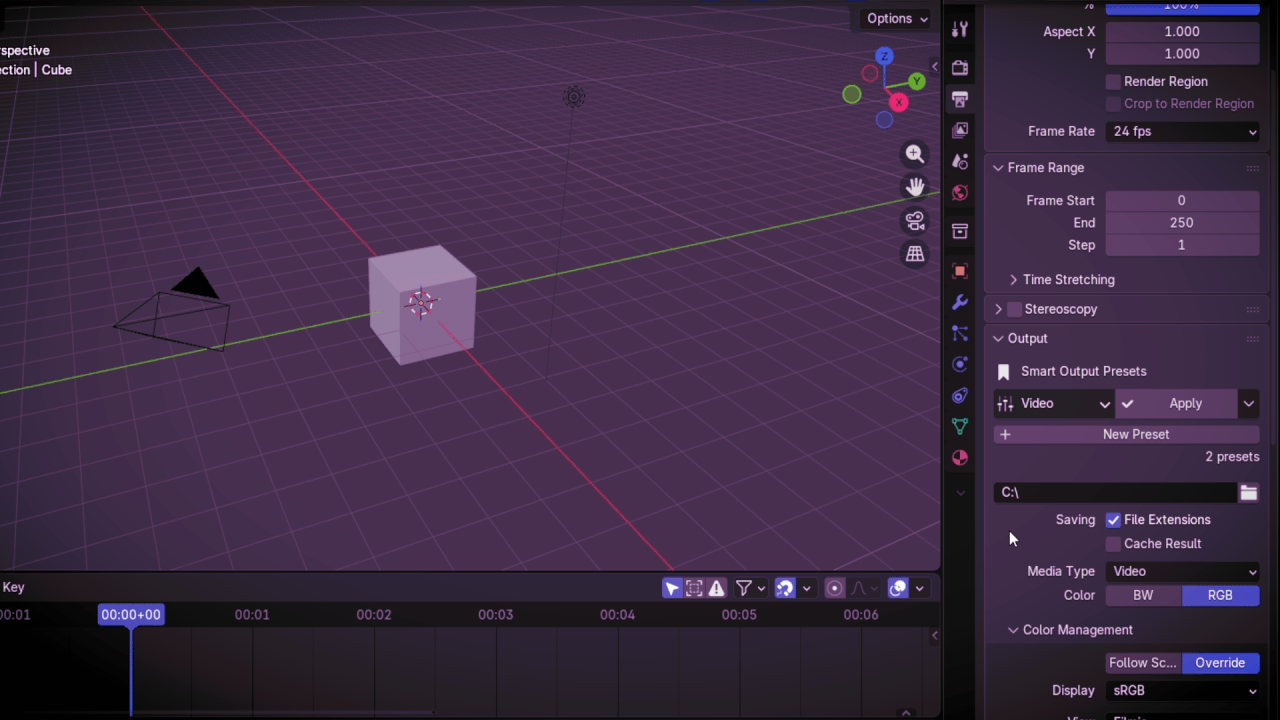Collapse the Output panel
1280x720 pixels.
click(998, 339)
